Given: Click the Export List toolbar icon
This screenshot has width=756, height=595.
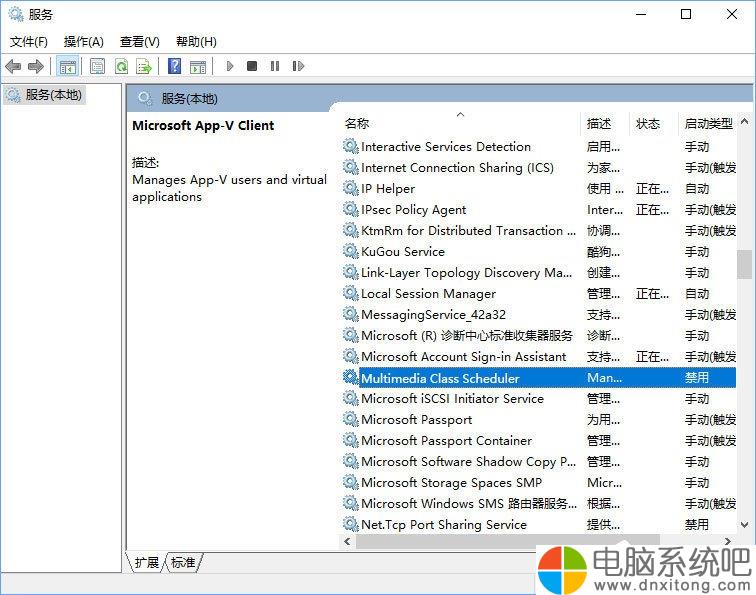Looking at the screenshot, I should [x=144, y=66].
